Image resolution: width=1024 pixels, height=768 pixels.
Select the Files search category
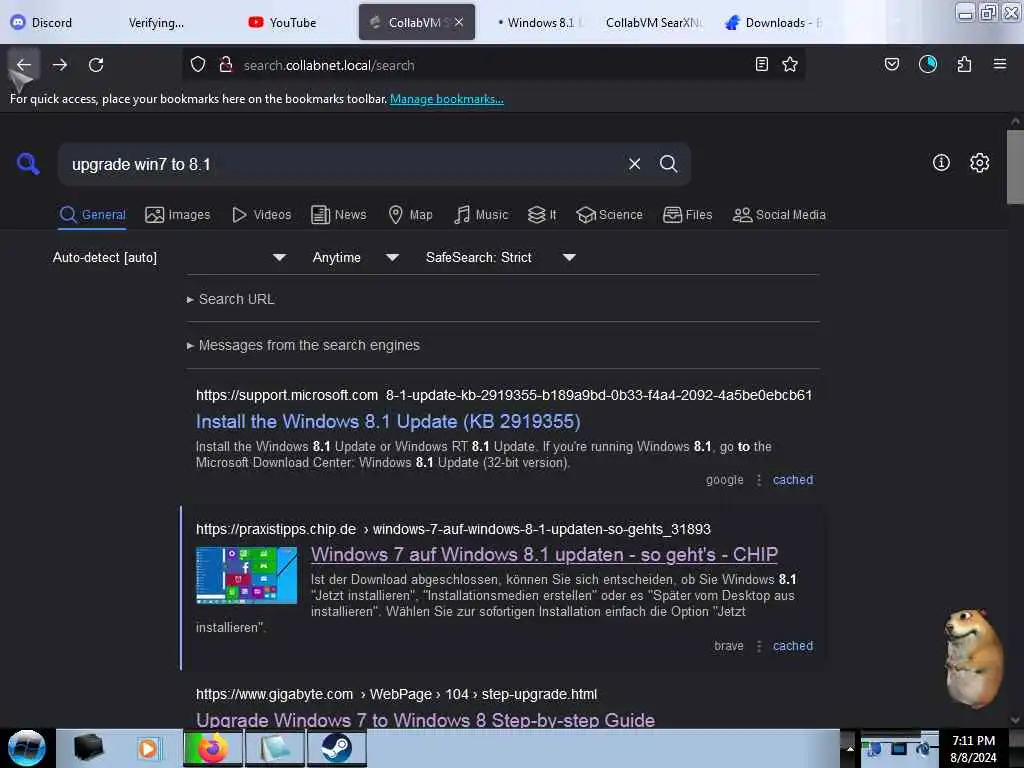coord(688,215)
